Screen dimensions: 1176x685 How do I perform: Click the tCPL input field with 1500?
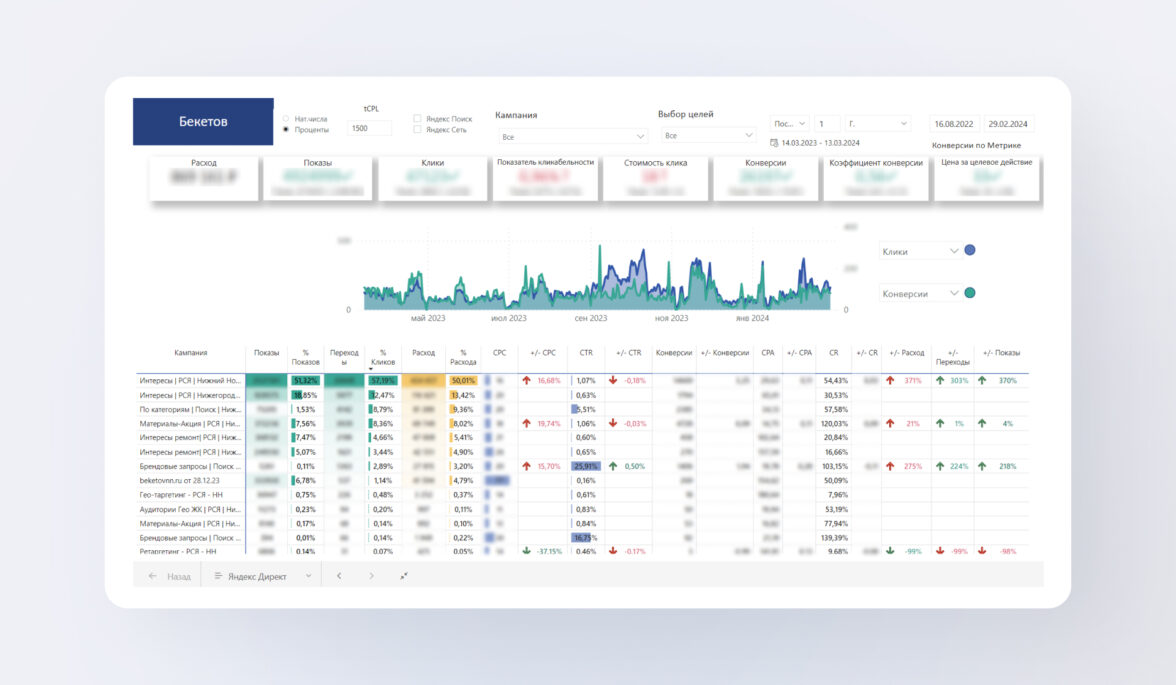pos(369,128)
